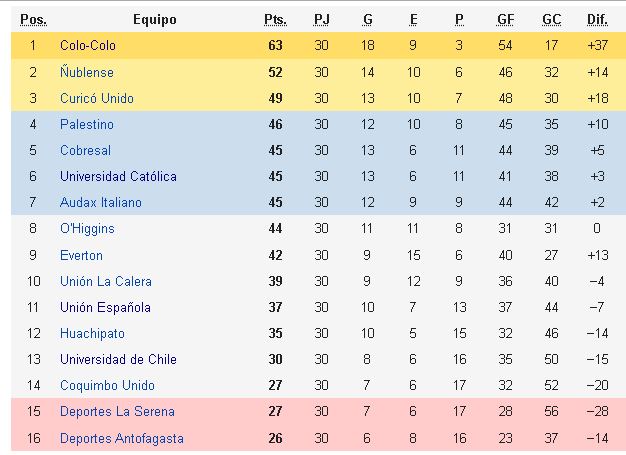Click the GF column header abbreviation
The image size is (626, 455).
click(x=505, y=20)
